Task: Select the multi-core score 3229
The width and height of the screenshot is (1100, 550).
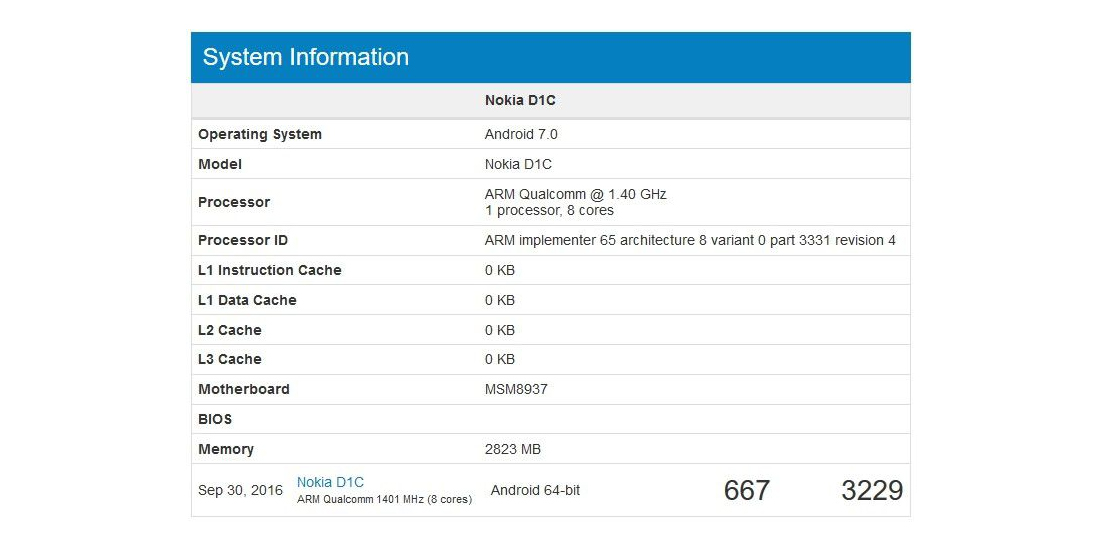Action: click(872, 490)
